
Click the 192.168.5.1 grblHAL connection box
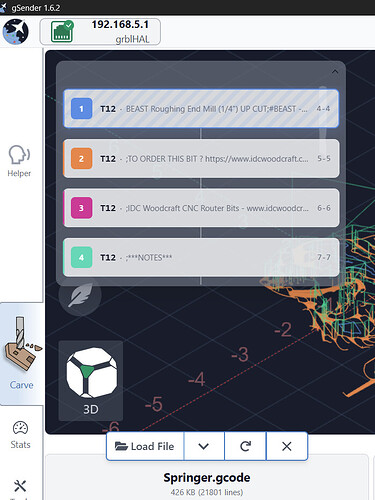pyautogui.click(x=100, y=32)
